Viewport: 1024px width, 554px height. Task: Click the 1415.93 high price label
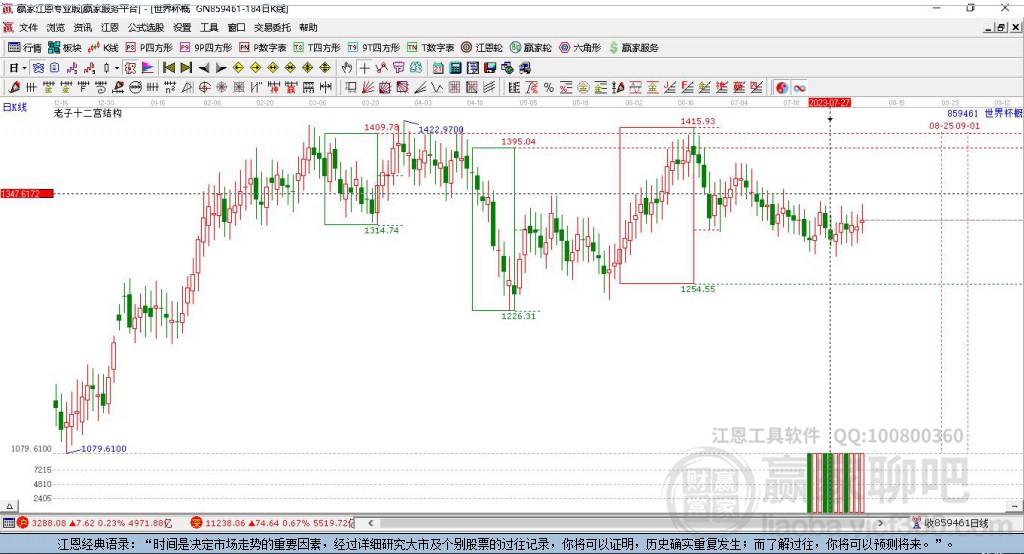(x=697, y=121)
